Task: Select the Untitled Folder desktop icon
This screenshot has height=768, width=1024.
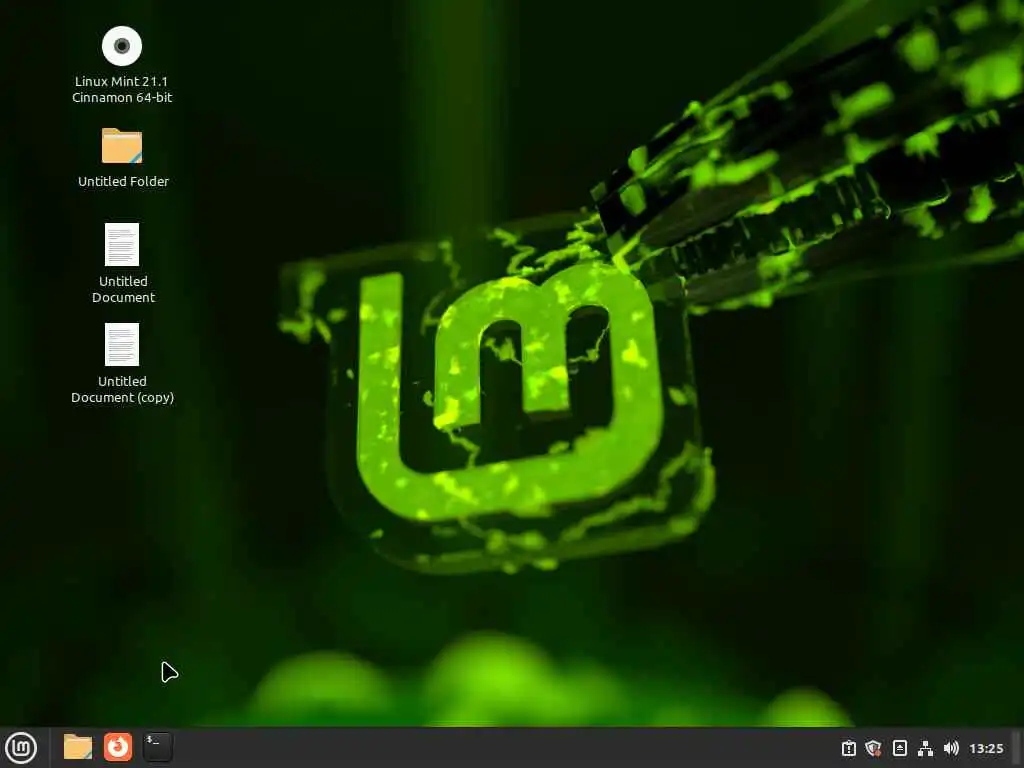Action: point(122,146)
